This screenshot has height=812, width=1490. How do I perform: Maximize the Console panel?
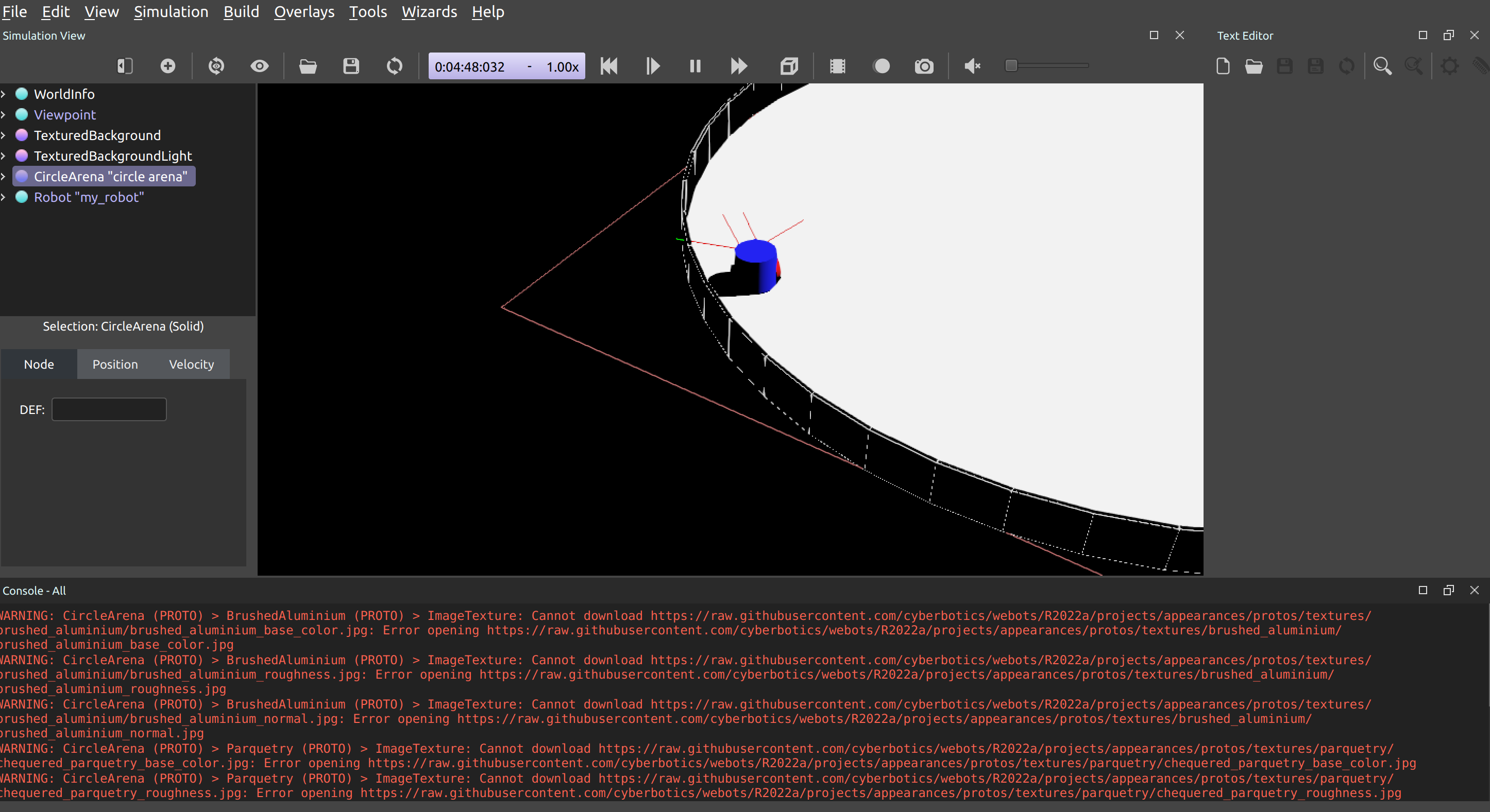1423,590
